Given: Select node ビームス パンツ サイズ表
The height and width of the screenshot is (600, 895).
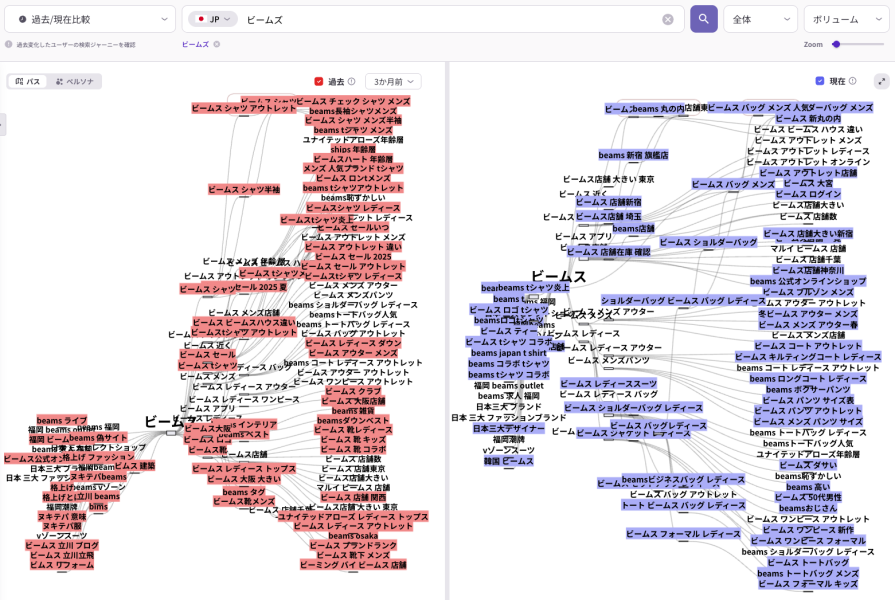Looking at the screenshot, I should tap(808, 400).
